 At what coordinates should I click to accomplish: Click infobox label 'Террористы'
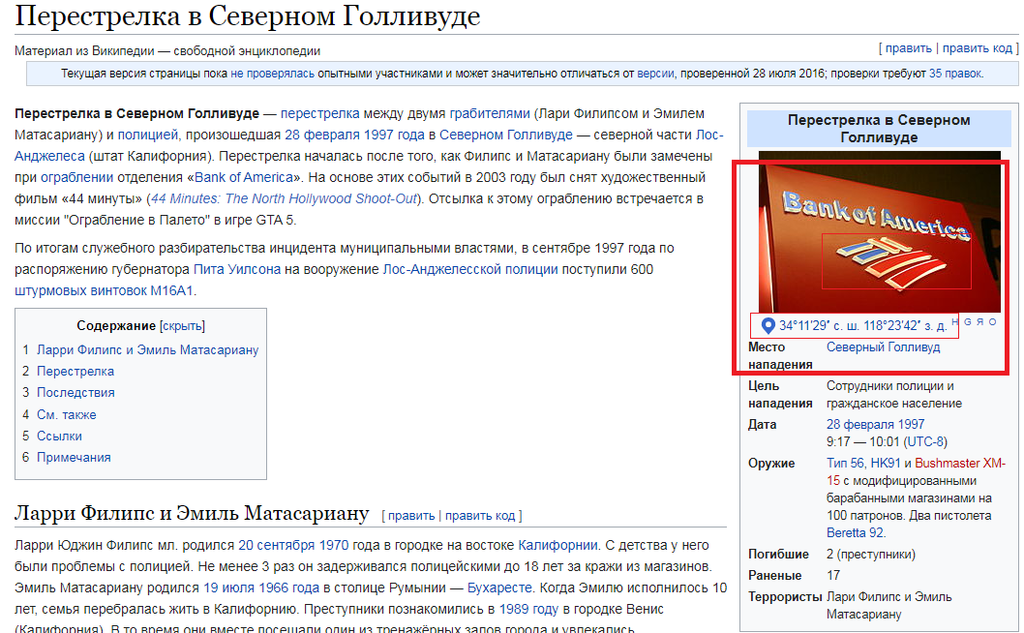(x=785, y=596)
